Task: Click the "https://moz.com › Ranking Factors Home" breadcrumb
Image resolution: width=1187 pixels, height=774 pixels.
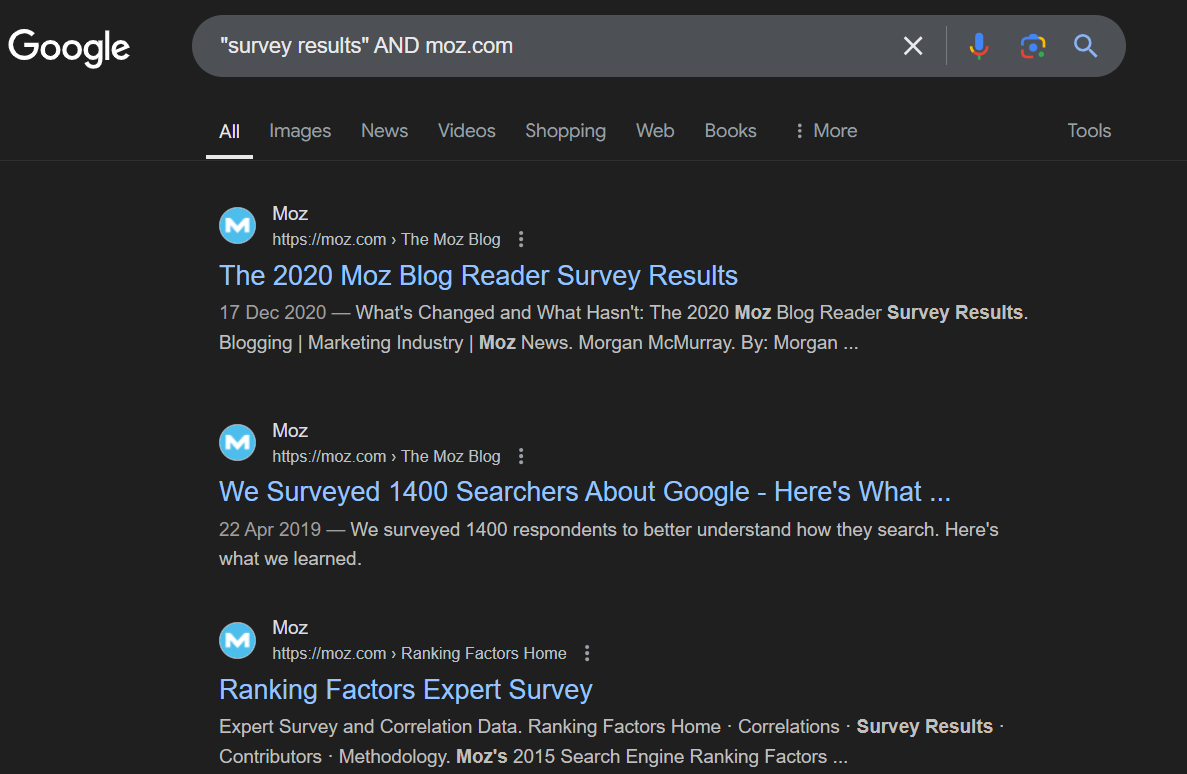Action: (419, 653)
